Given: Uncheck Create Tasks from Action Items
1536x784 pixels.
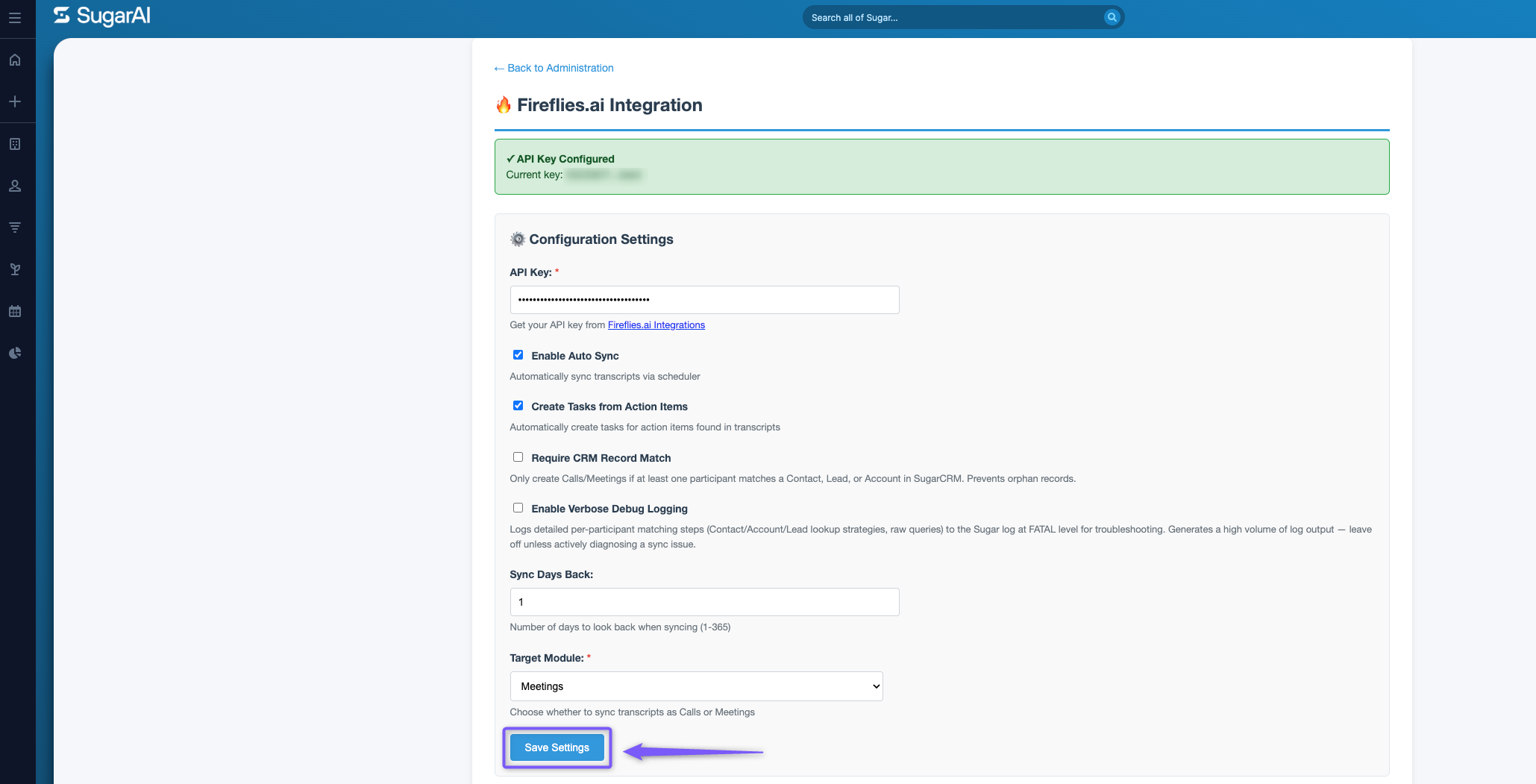Looking at the screenshot, I should tap(518, 406).
